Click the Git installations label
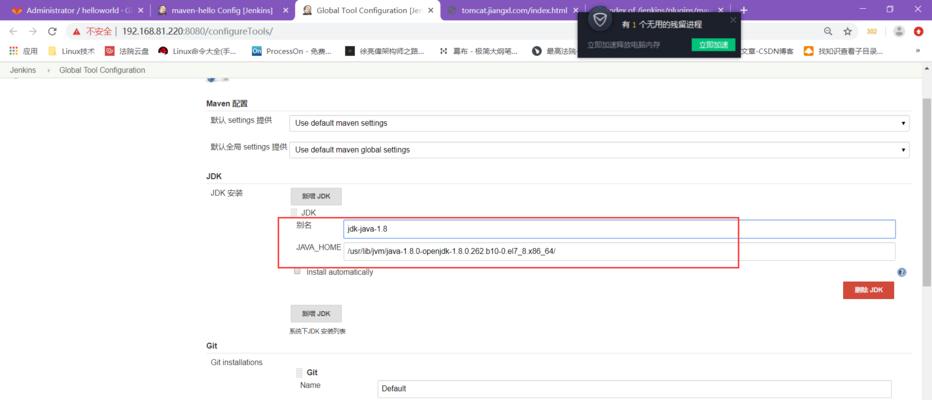The image size is (932, 400). (237, 362)
